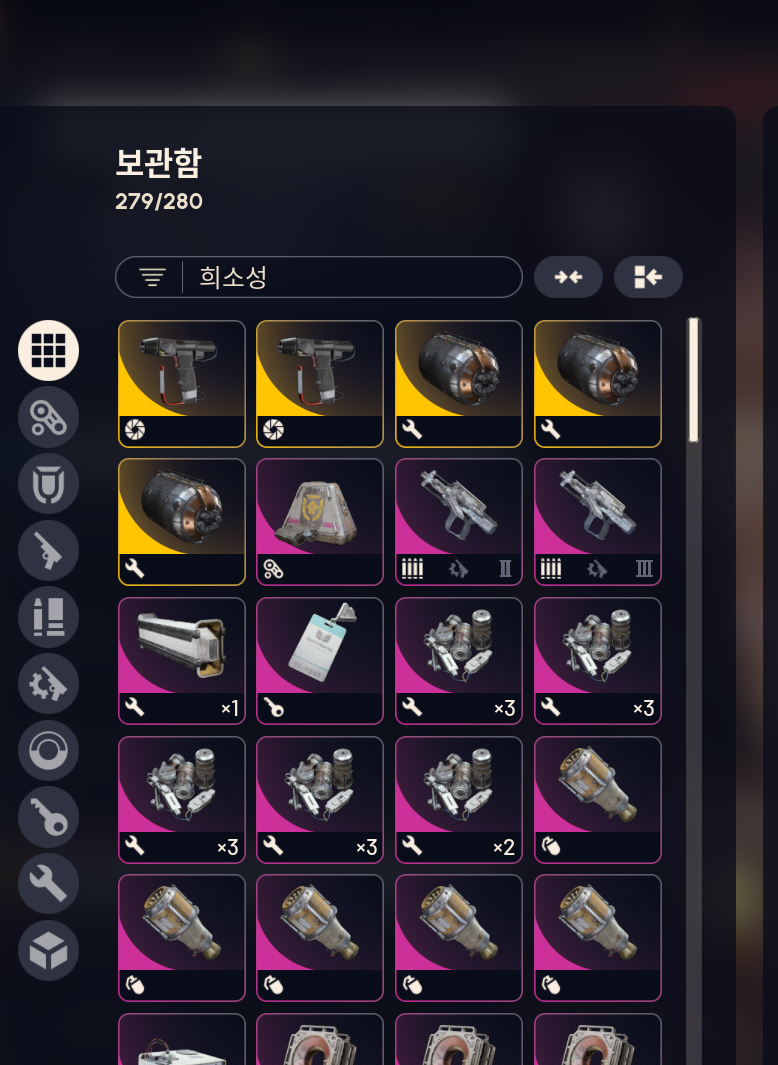
Task: Show only keys via key icon
Action: click(48, 817)
